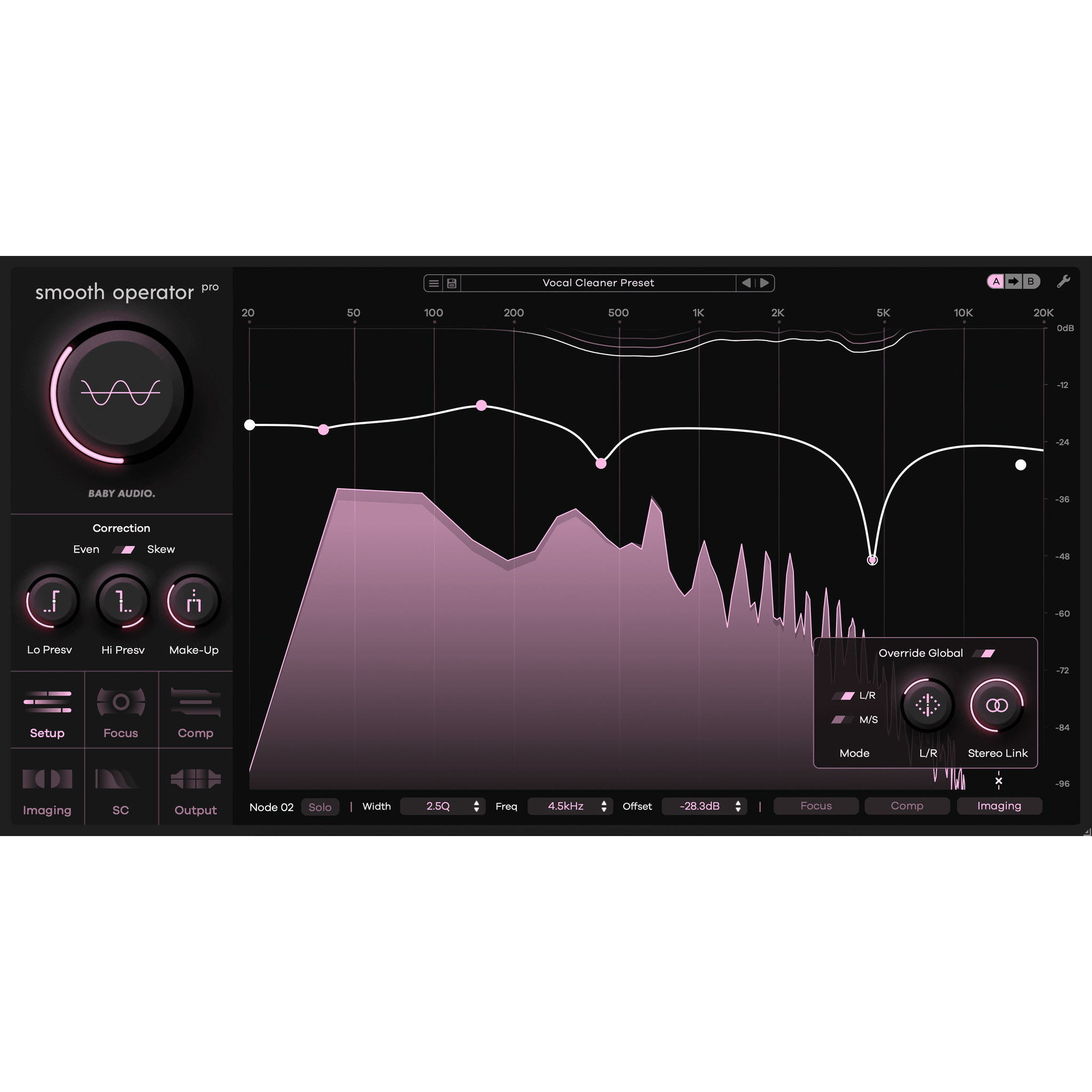The height and width of the screenshot is (1092, 1092).
Task: Open the Vocal Cleaner Preset selector
Action: [598, 283]
